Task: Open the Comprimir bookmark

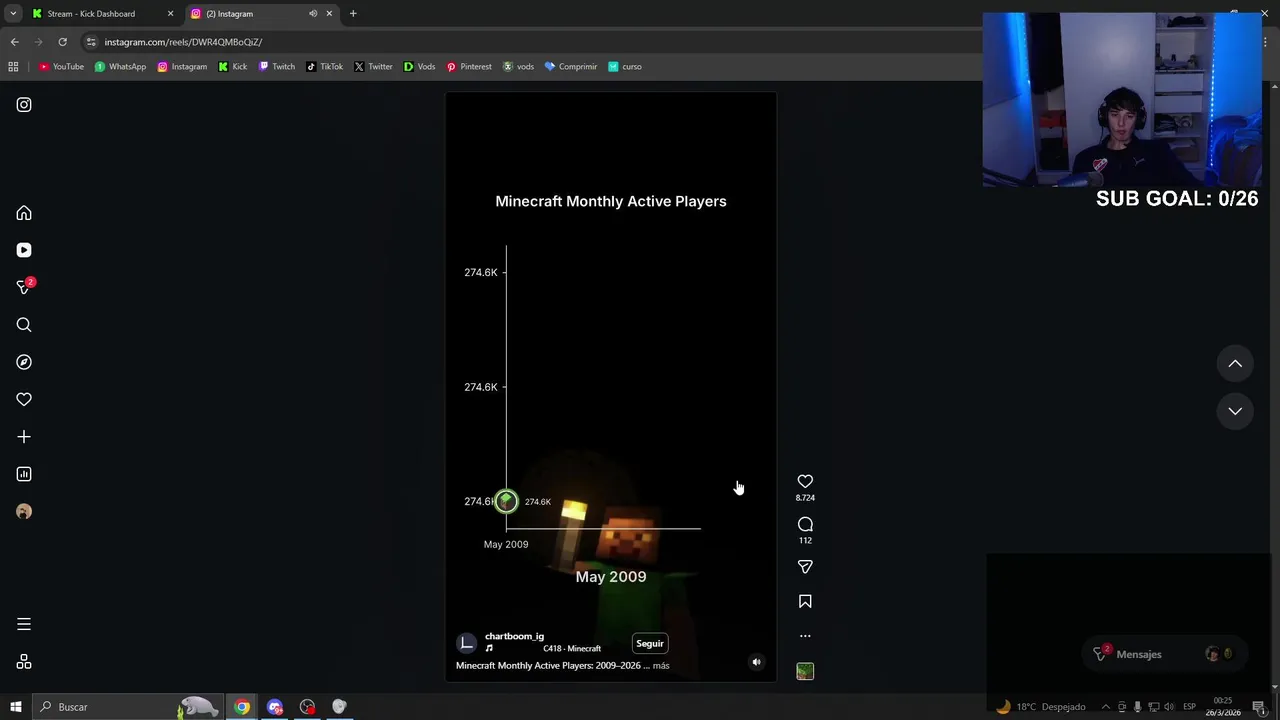Action: [x=570, y=67]
